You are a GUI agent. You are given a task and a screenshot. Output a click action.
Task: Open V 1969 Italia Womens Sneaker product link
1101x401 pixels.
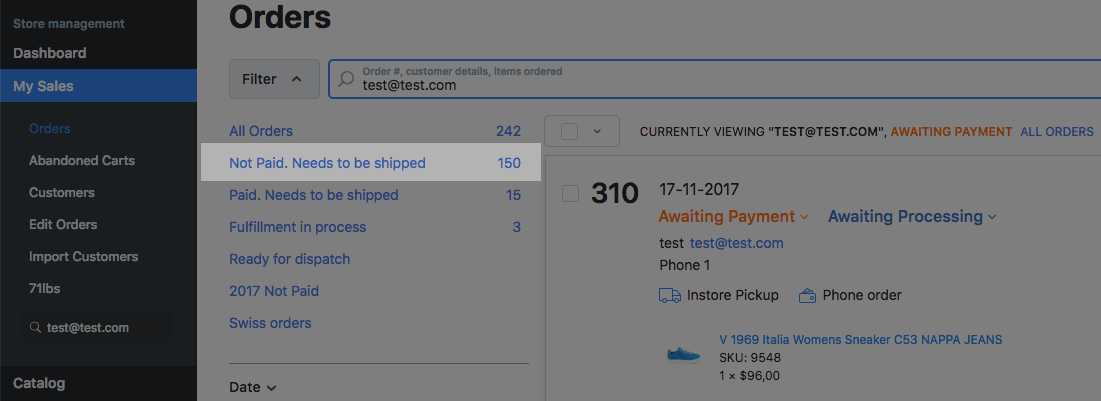click(x=860, y=340)
